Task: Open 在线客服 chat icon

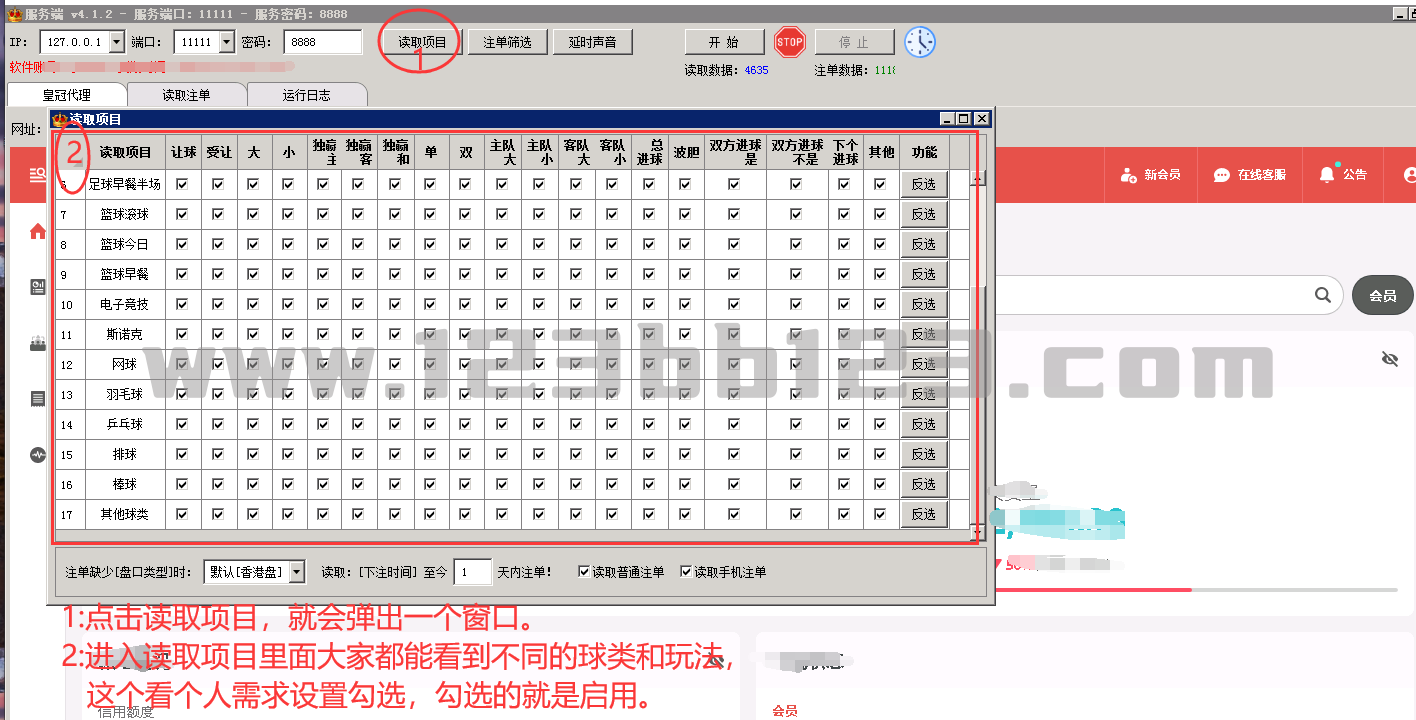Action: tap(1222, 175)
